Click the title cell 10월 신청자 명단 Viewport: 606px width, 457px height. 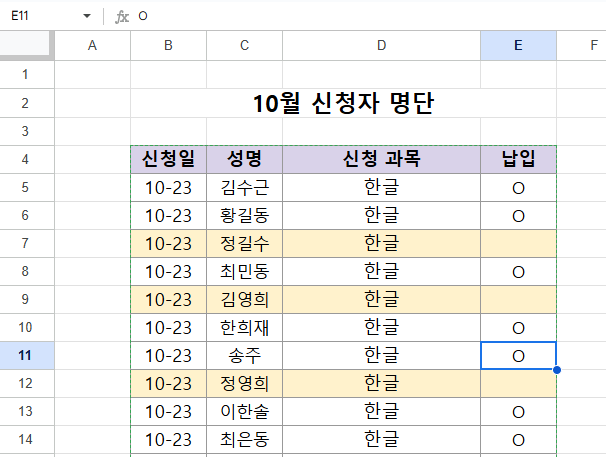344,103
